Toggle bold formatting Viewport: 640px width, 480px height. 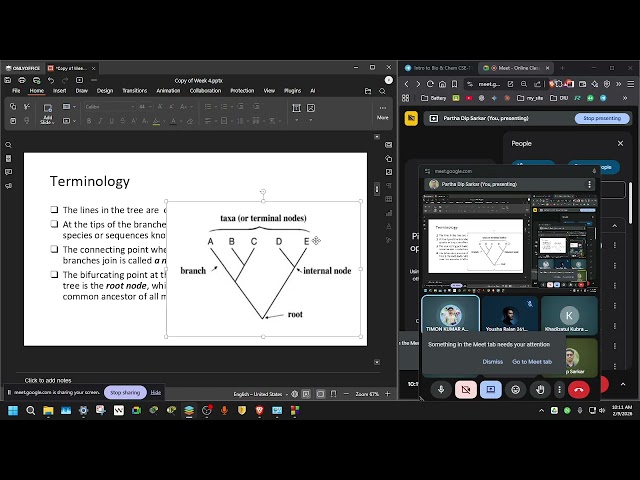[89, 121]
